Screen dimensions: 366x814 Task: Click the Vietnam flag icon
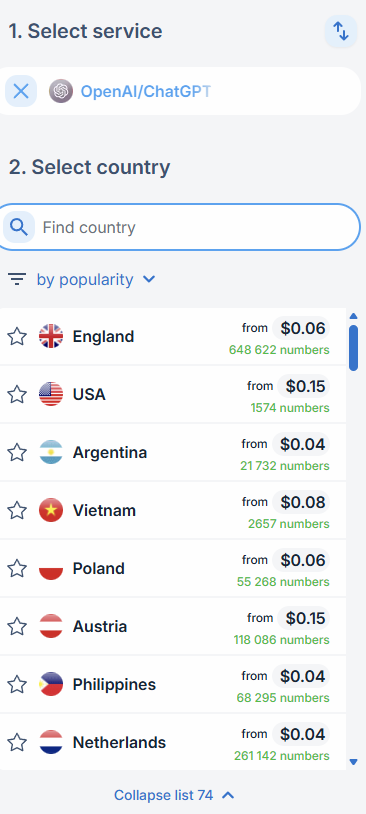[x=51, y=510]
